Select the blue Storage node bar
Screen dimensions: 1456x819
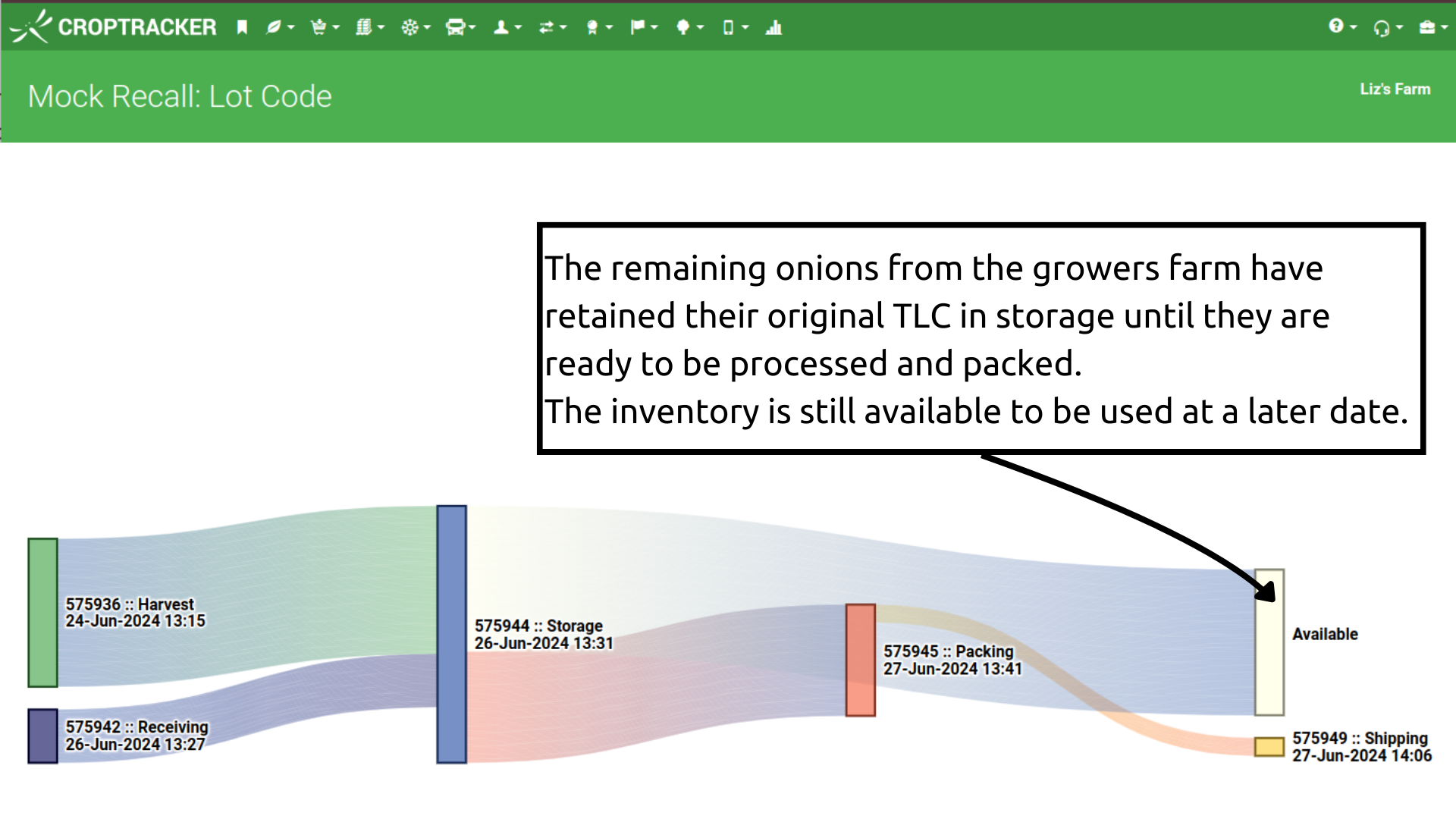click(x=452, y=634)
